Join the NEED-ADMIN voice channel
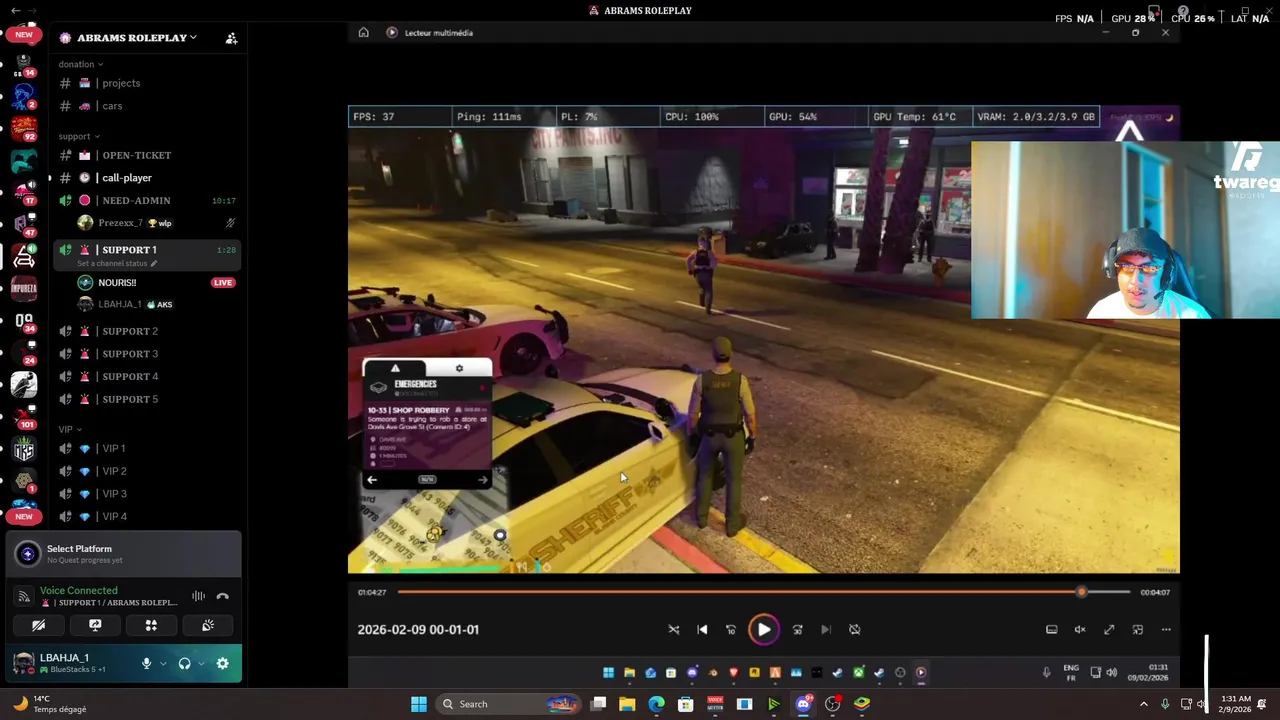 tap(147, 201)
